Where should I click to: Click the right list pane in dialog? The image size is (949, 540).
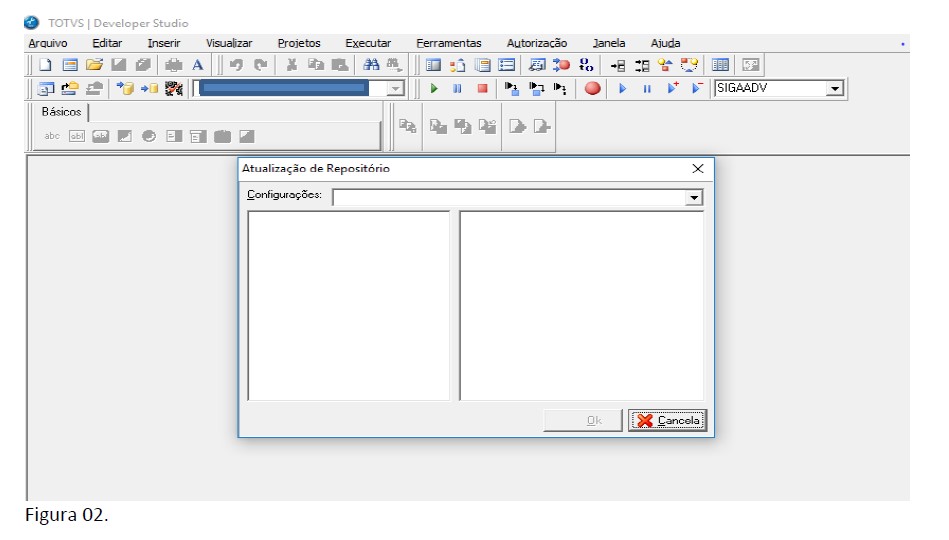[582, 306]
